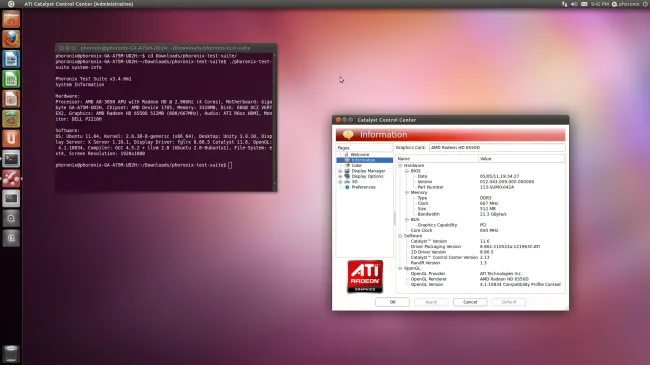Click the Driver Packaging Version row
Screen dimensions: 650x365
tap(480, 246)
